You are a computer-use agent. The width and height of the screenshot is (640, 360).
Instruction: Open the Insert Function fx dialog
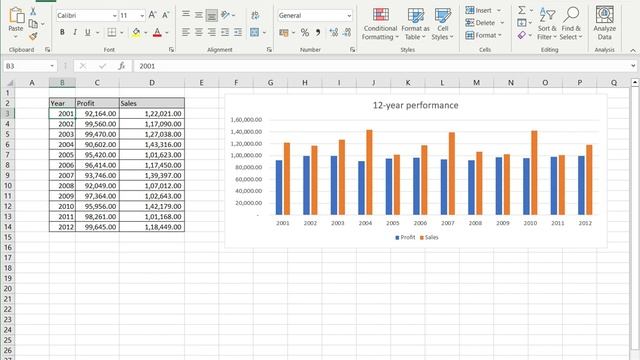[121, 66]
